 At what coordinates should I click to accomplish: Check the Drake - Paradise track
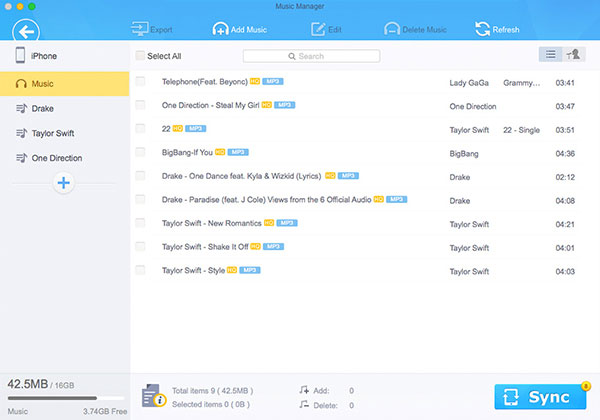(140, 199)
